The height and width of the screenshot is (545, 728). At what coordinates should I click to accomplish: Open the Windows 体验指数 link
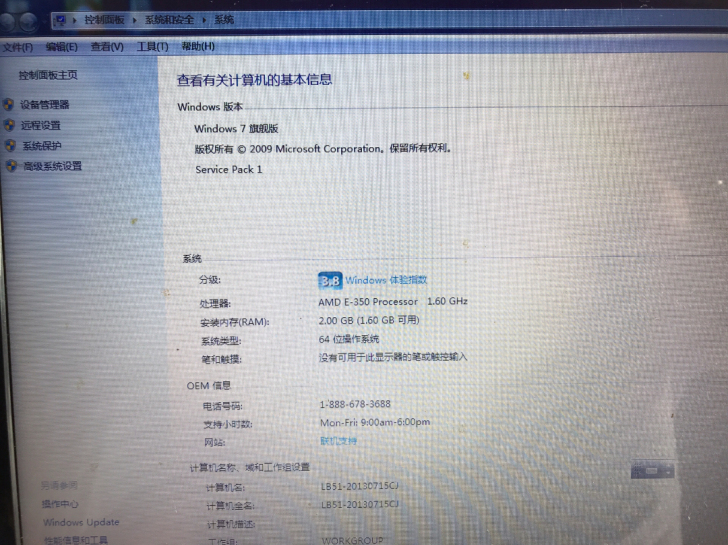pyautogui.click(x=386, y=280)
